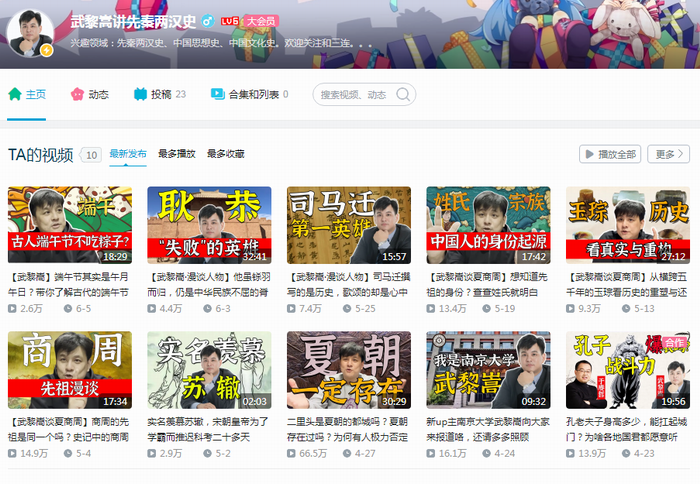This screenshot has height=484, width=700.
Task: Select the 最新发布 sort option
Action: 128,154
